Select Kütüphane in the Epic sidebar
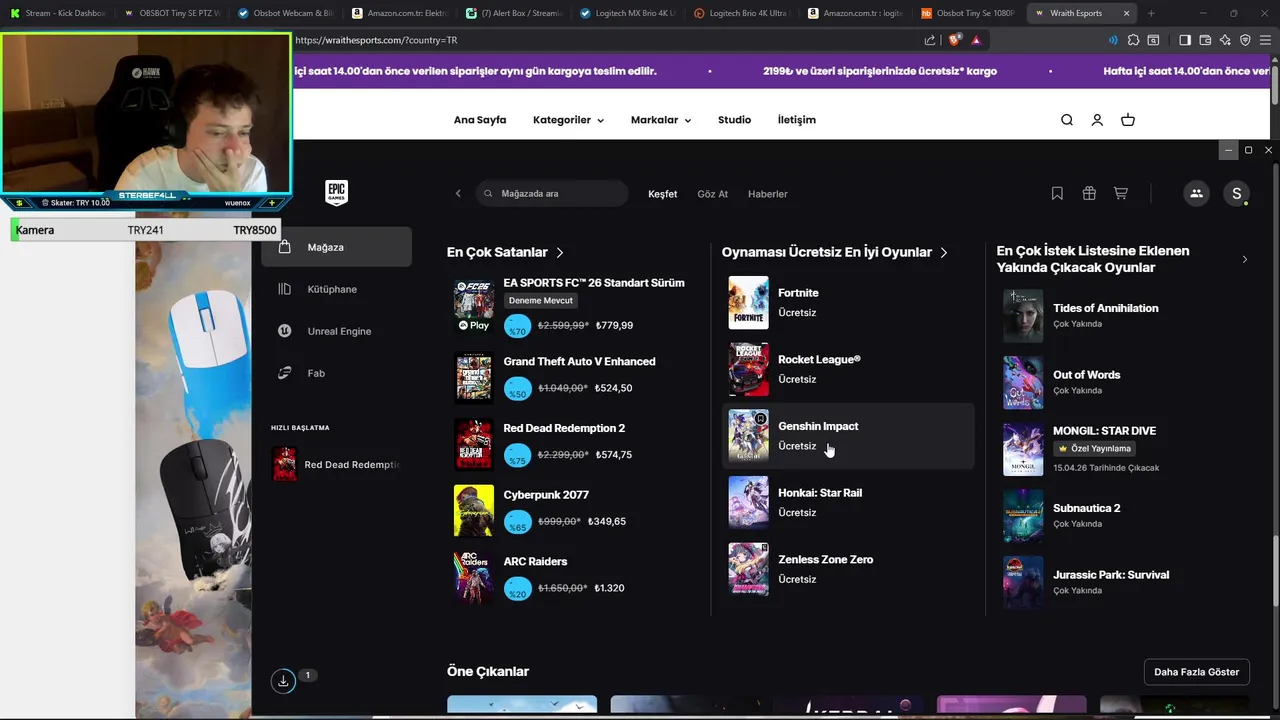The image size is (1280, 720). coord(336,289)
